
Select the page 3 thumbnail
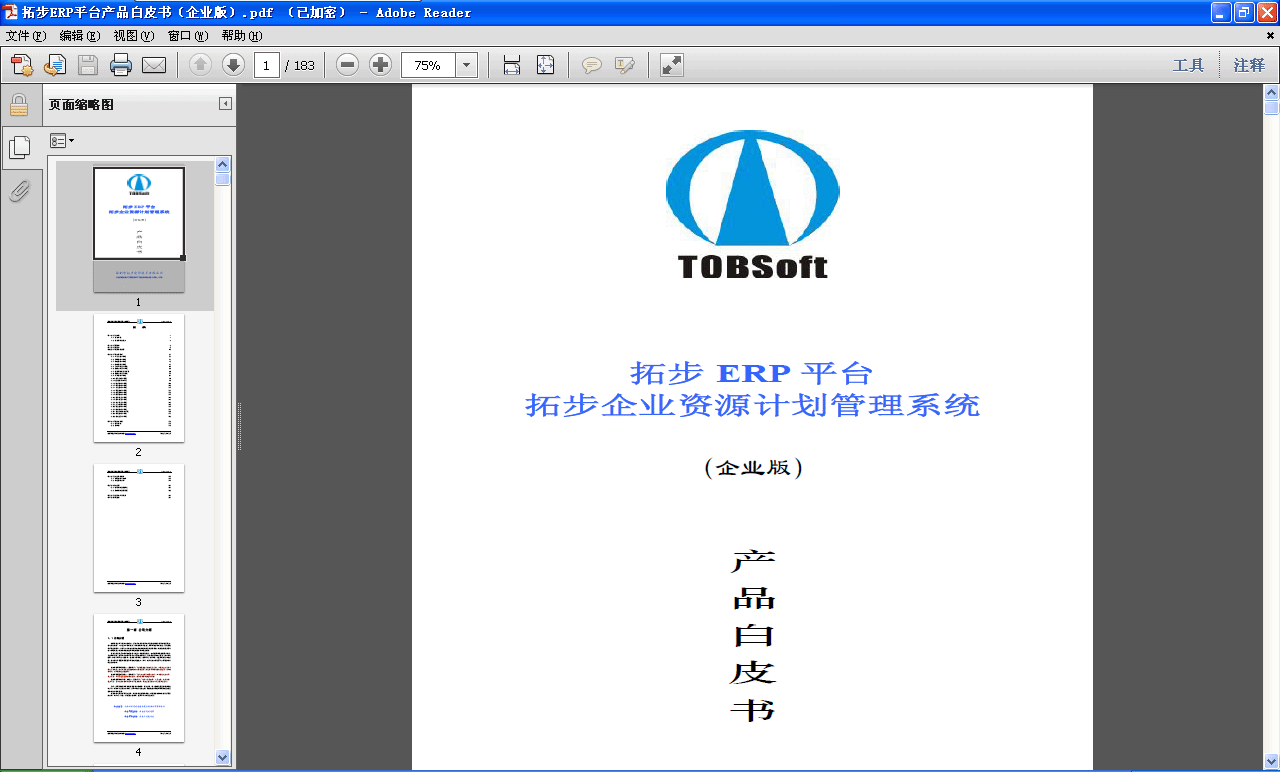coord(139,527)
